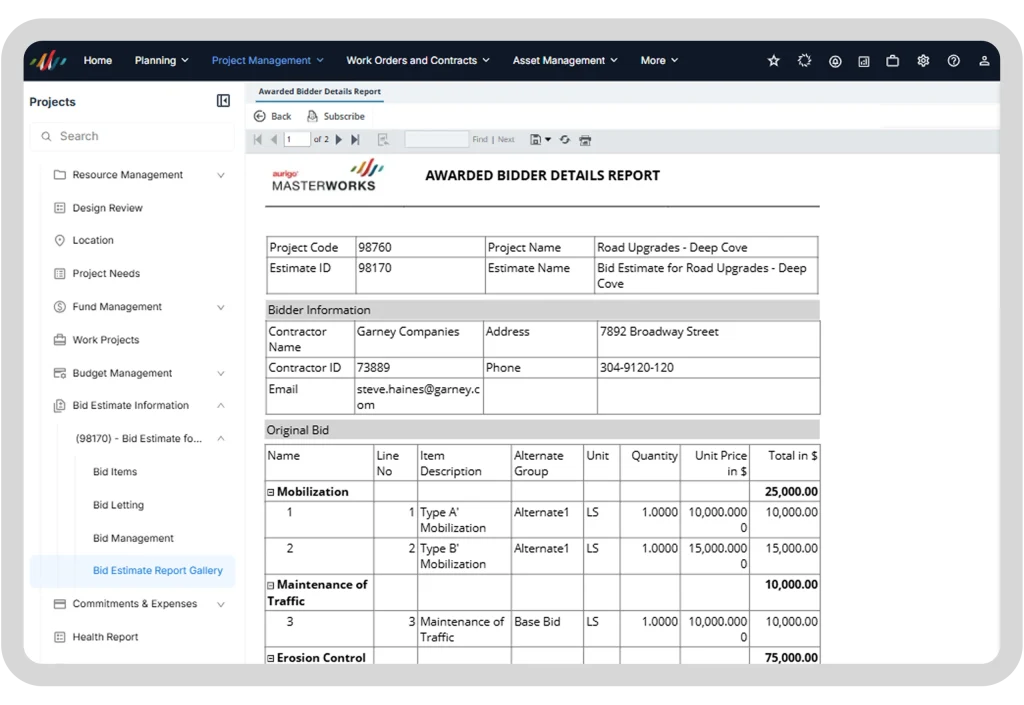Viewport: 1024px width, 705px height.
Task: Open the Asset Management menu
Action: [x=565, y=61]
